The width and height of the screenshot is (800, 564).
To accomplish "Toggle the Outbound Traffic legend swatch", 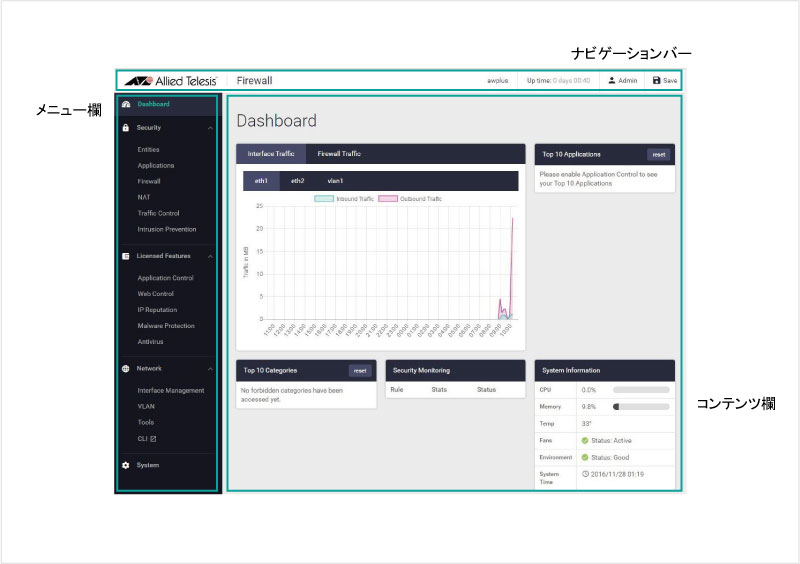I will [388, 199].
